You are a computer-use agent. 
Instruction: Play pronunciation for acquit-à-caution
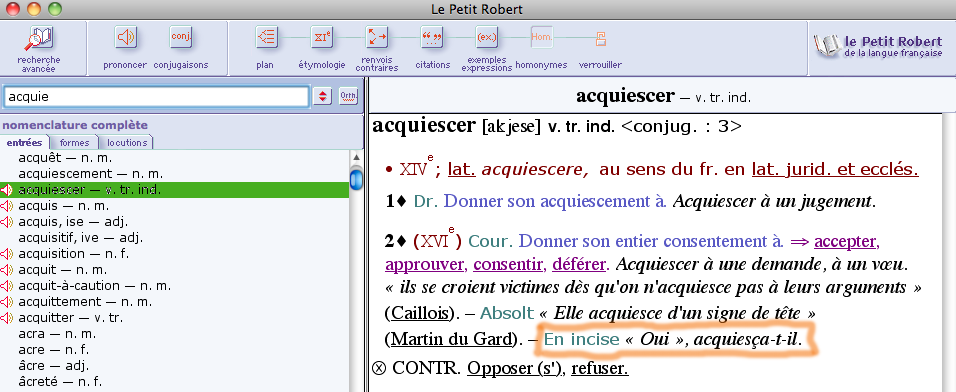[7, 285]
